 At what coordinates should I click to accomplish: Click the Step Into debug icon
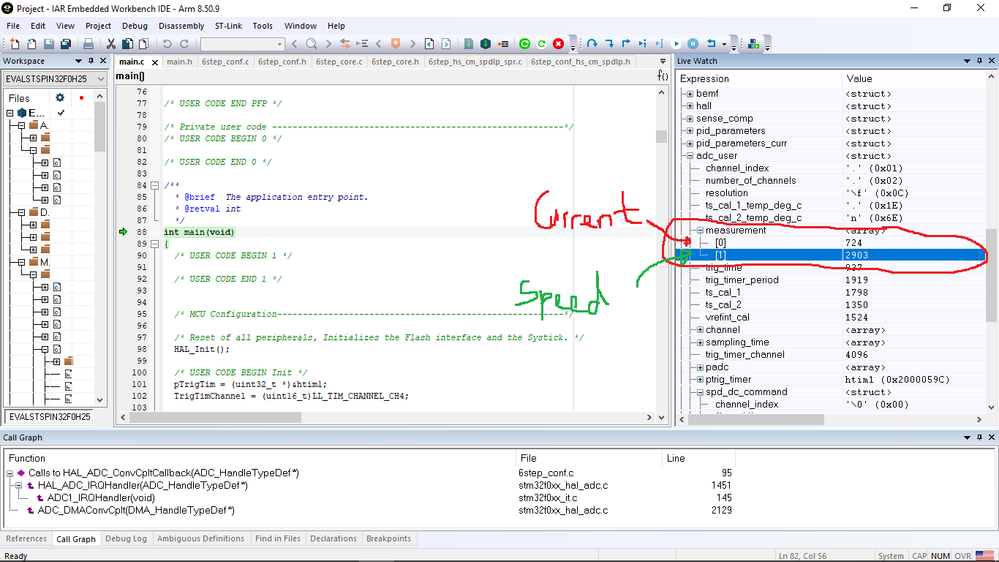coord(609,44)
